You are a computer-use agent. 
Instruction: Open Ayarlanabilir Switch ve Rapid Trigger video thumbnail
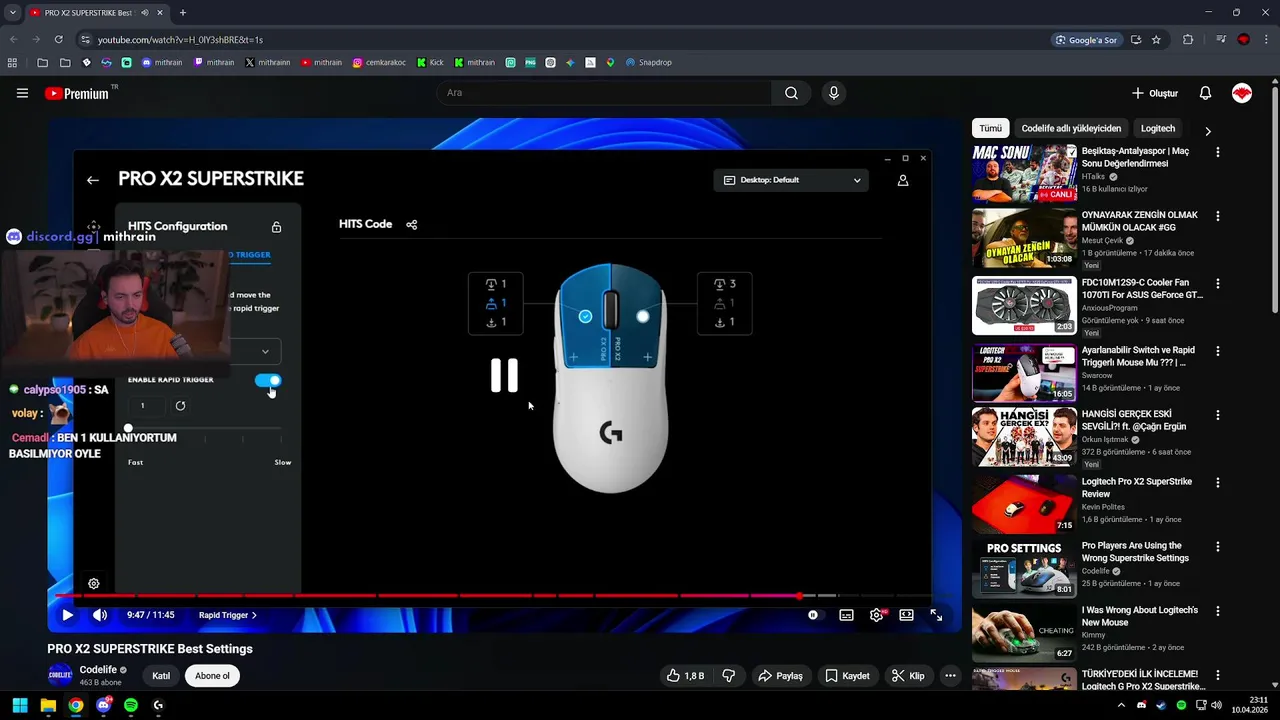click(x=1024, y=372)
